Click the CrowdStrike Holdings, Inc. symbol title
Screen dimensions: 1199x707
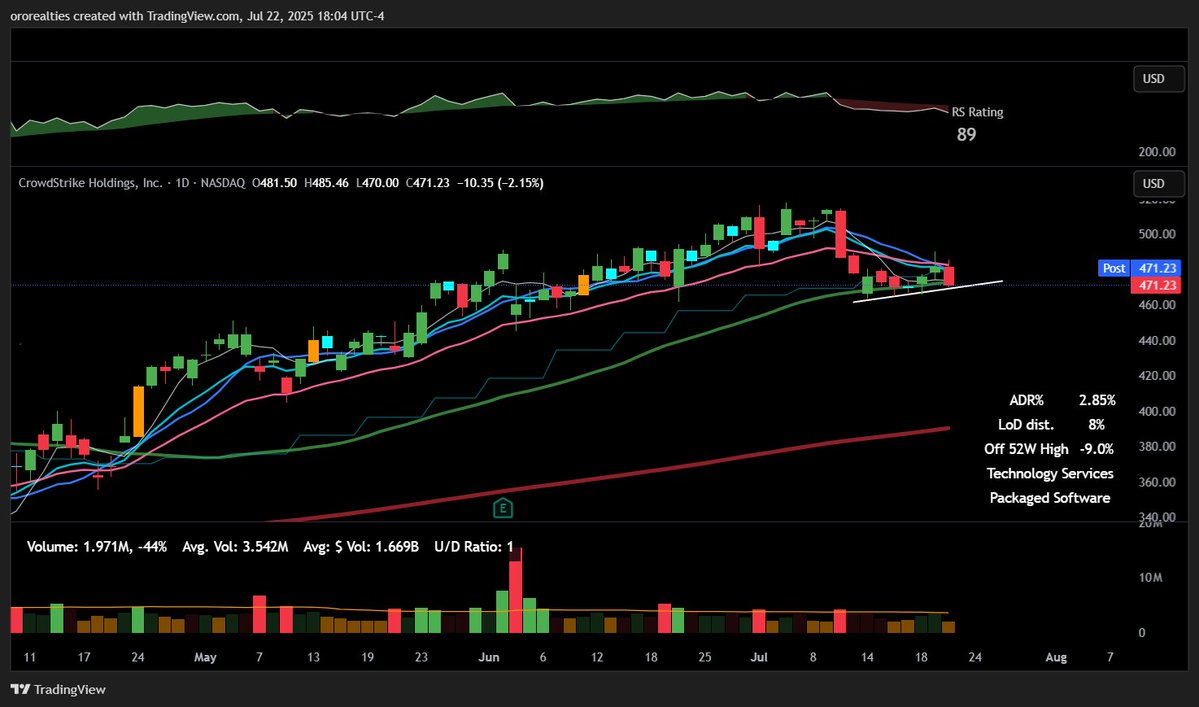[90, 183]
